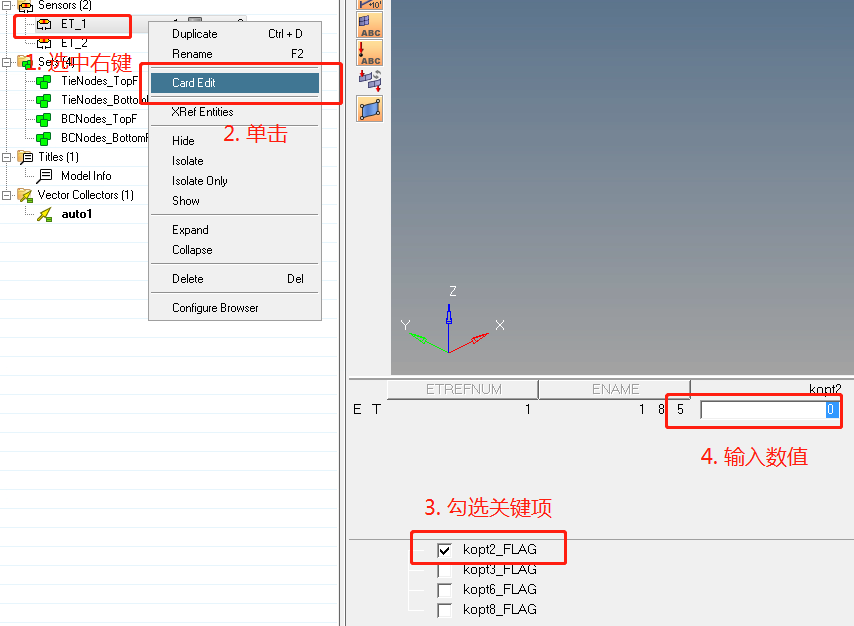Click the ENAME column header
Viewport: 854px width, 626px height.
pyautogui.click(x=615, y=390)
